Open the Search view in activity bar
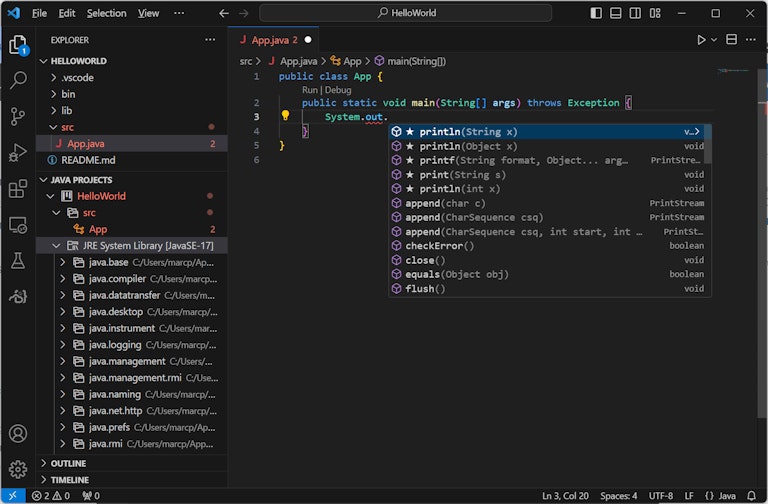The width and height of the screenshot is (768, 504). pyautogui.click(x=18, y=81)
